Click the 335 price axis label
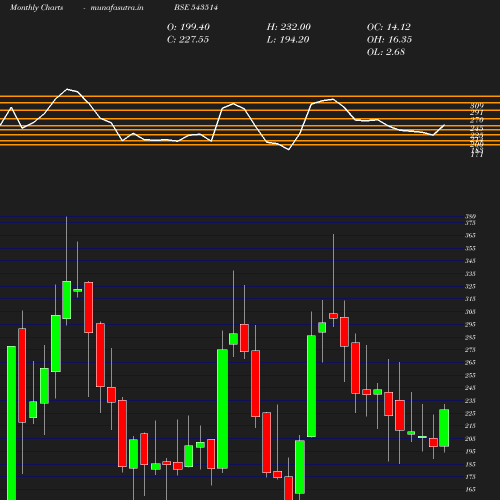The height and width of the screenshot is (500, 500). tap(470, 274)
